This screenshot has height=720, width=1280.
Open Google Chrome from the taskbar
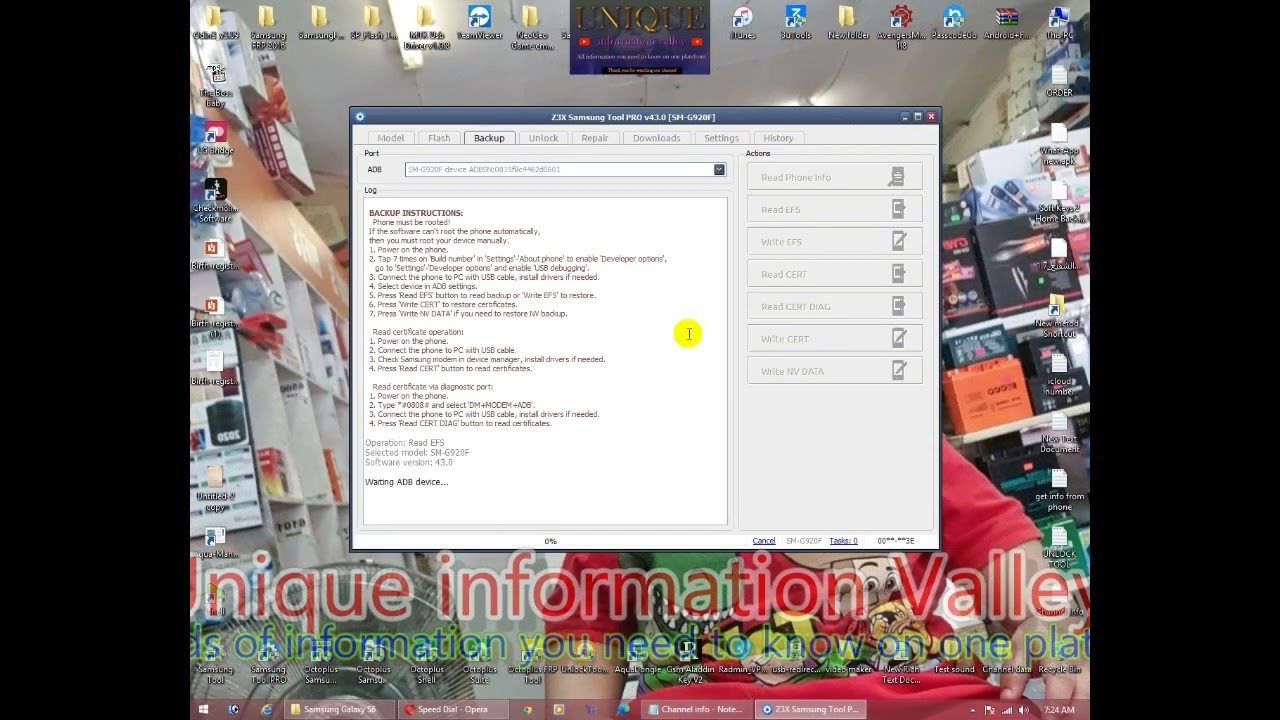click(527, 709)
